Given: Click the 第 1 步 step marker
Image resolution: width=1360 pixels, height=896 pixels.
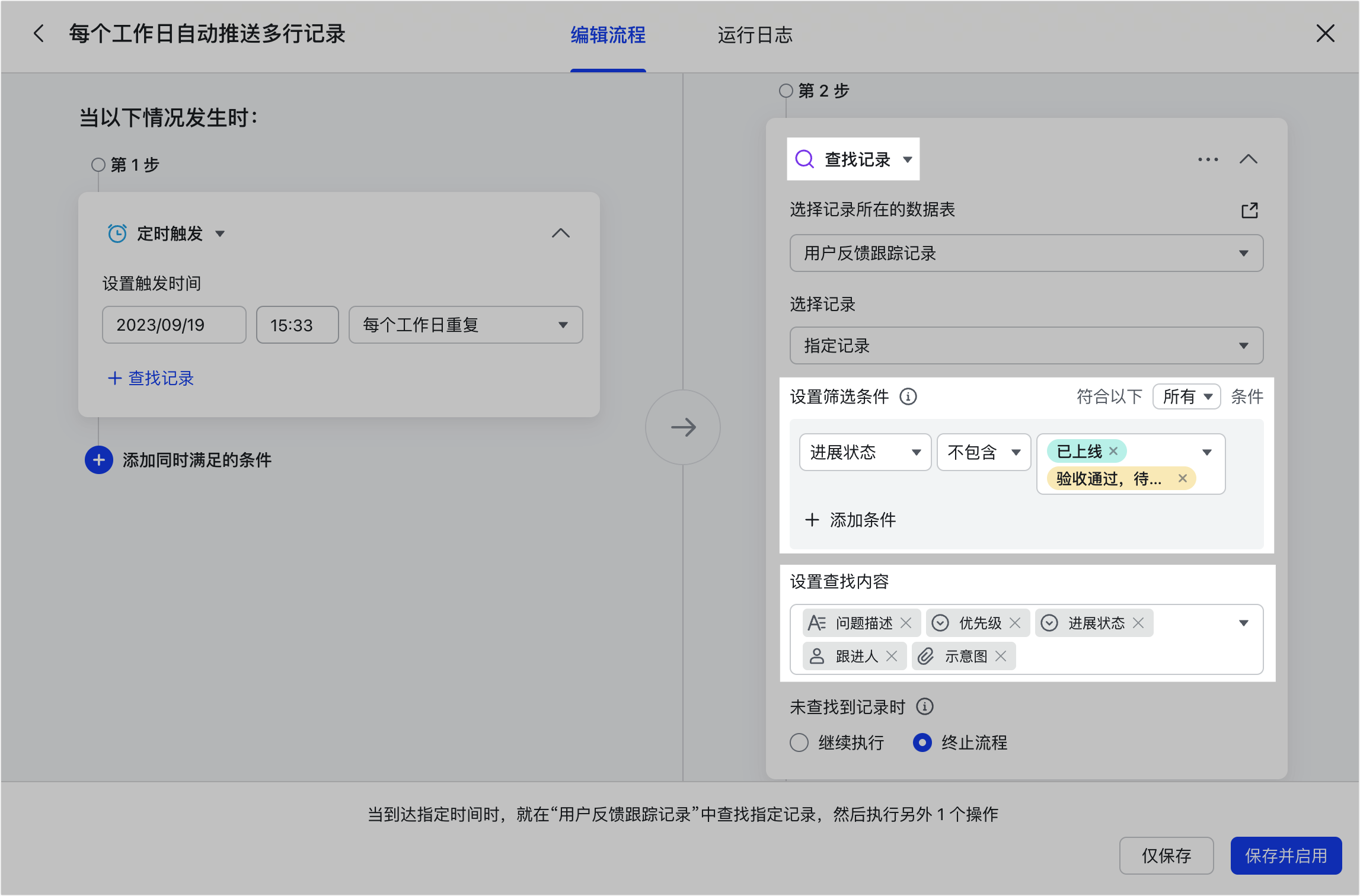Looking at the screenshot, I should (98, 165).
